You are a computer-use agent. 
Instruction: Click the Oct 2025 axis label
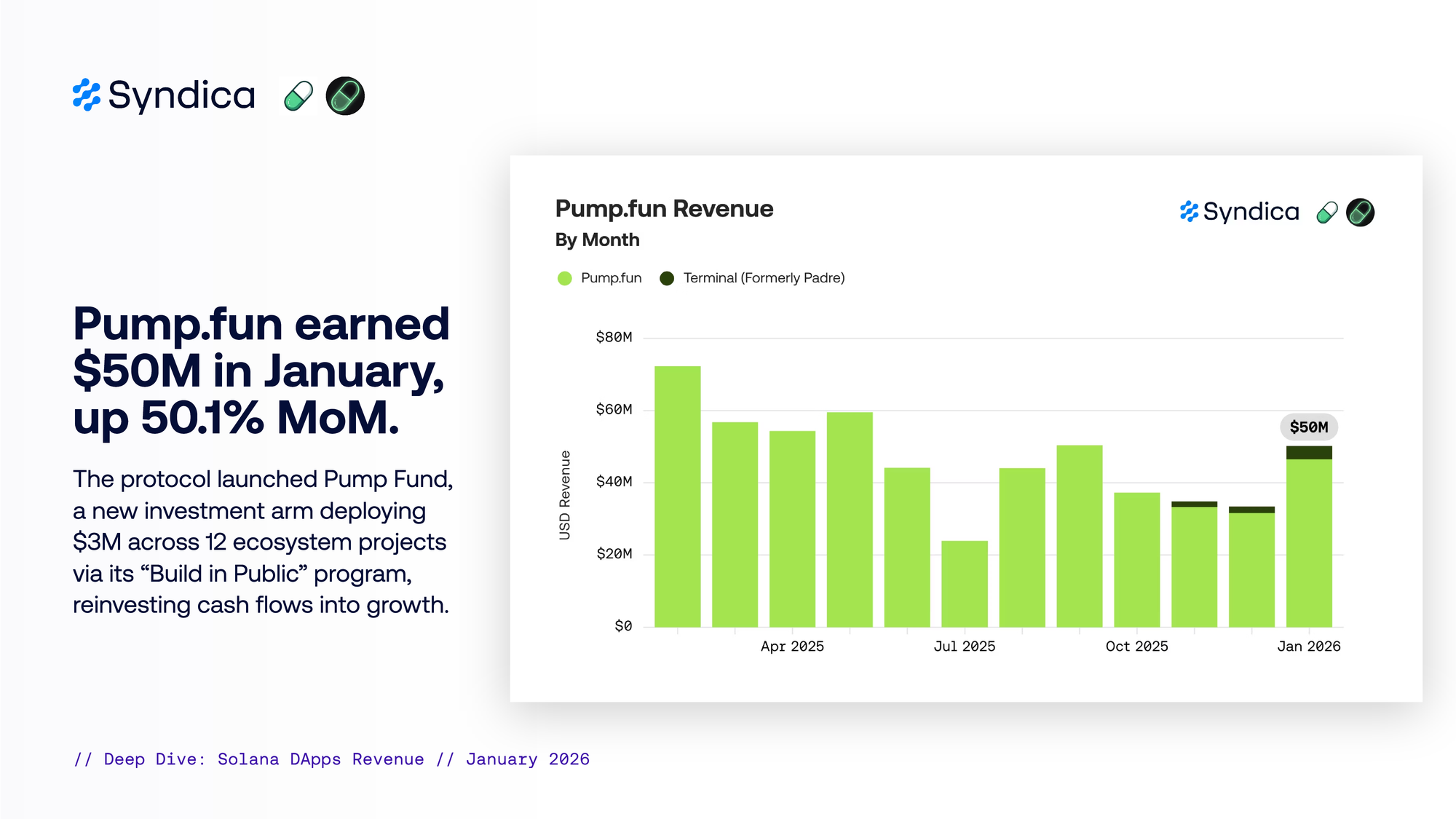(1136, 646)
